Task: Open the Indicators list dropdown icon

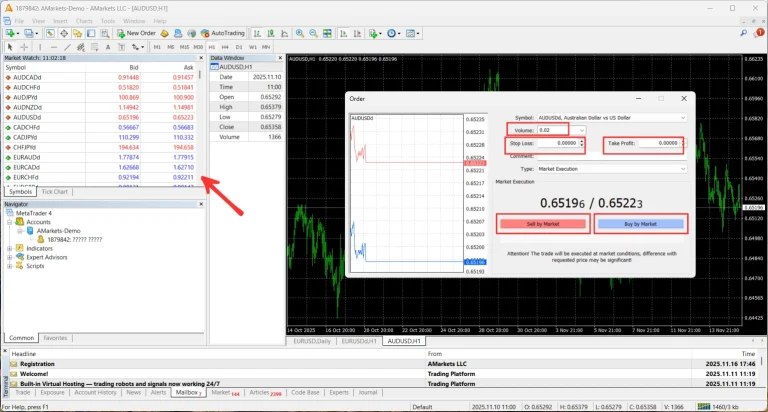Action: click(x=375, y=33)
